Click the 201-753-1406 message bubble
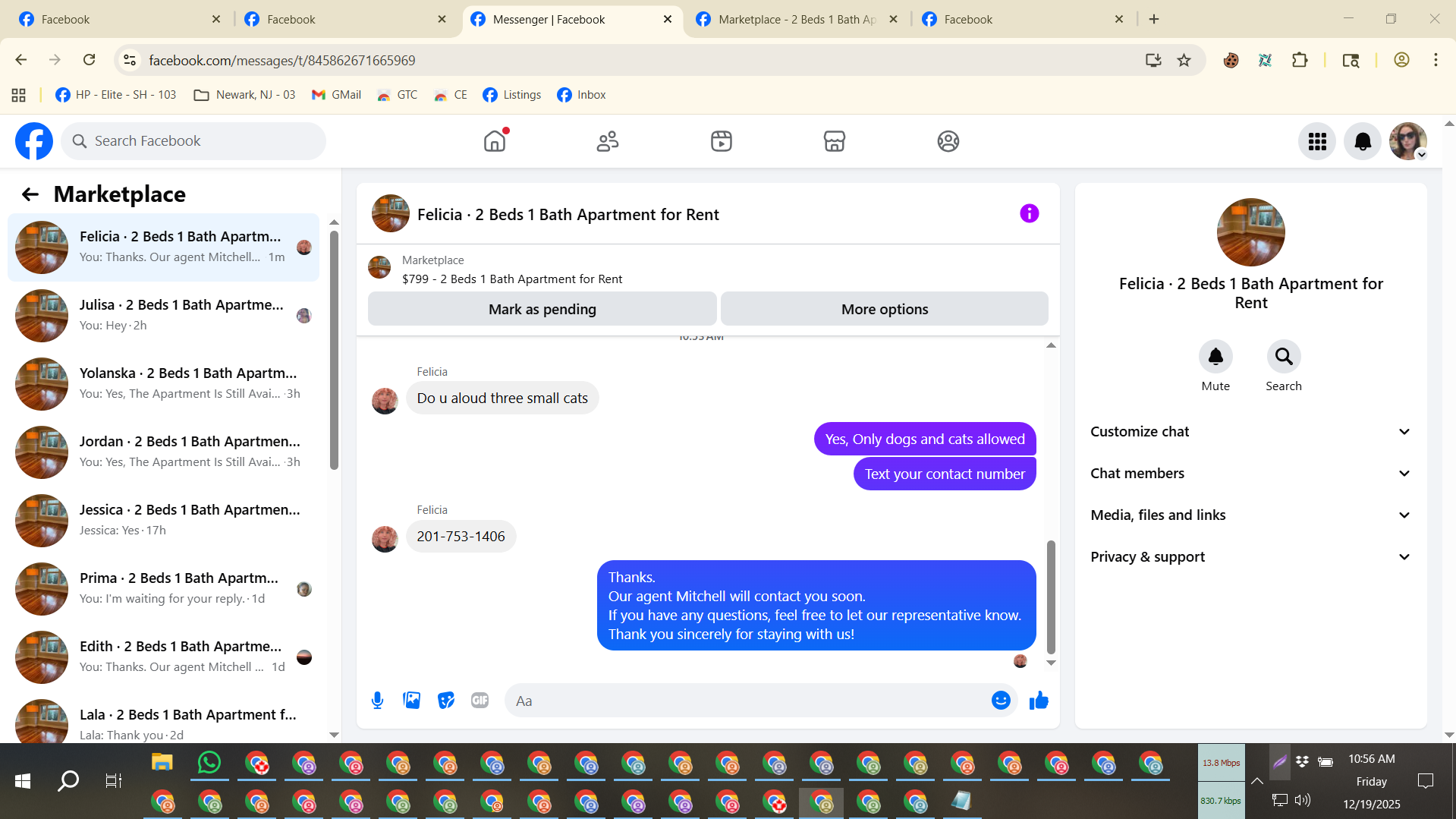Viewport: 1456px width, 819px height. 461,537
